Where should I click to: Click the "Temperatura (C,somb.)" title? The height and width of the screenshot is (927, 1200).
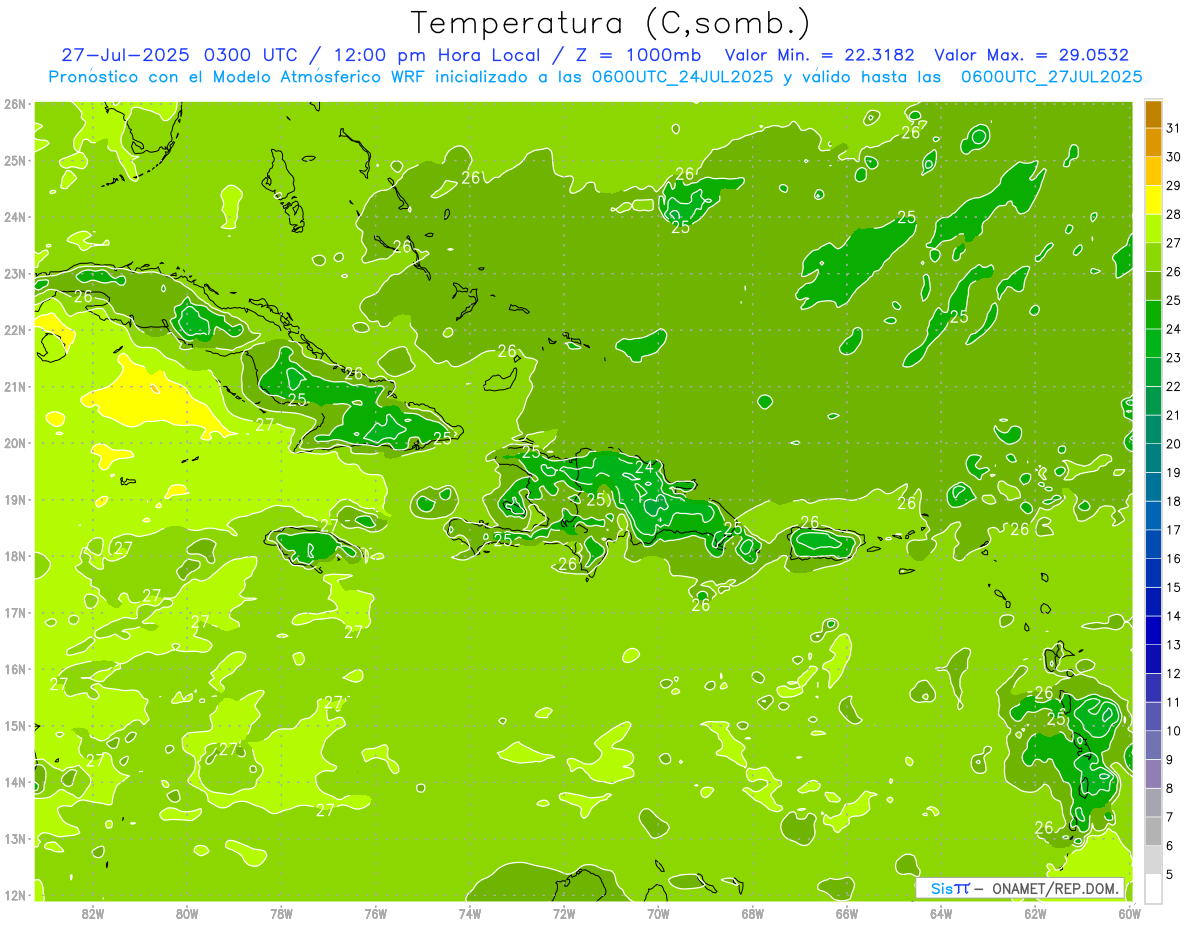(611, 23)
